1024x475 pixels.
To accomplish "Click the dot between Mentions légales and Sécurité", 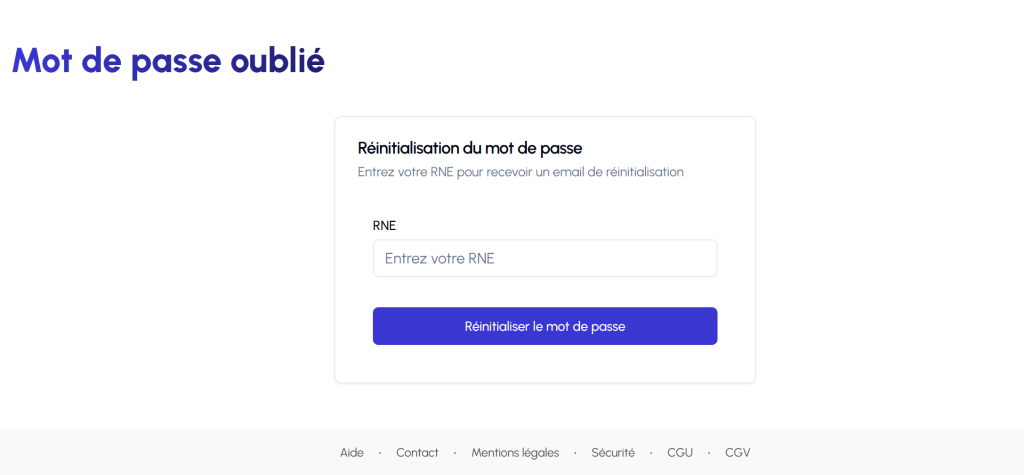I will tap(575, 453).
